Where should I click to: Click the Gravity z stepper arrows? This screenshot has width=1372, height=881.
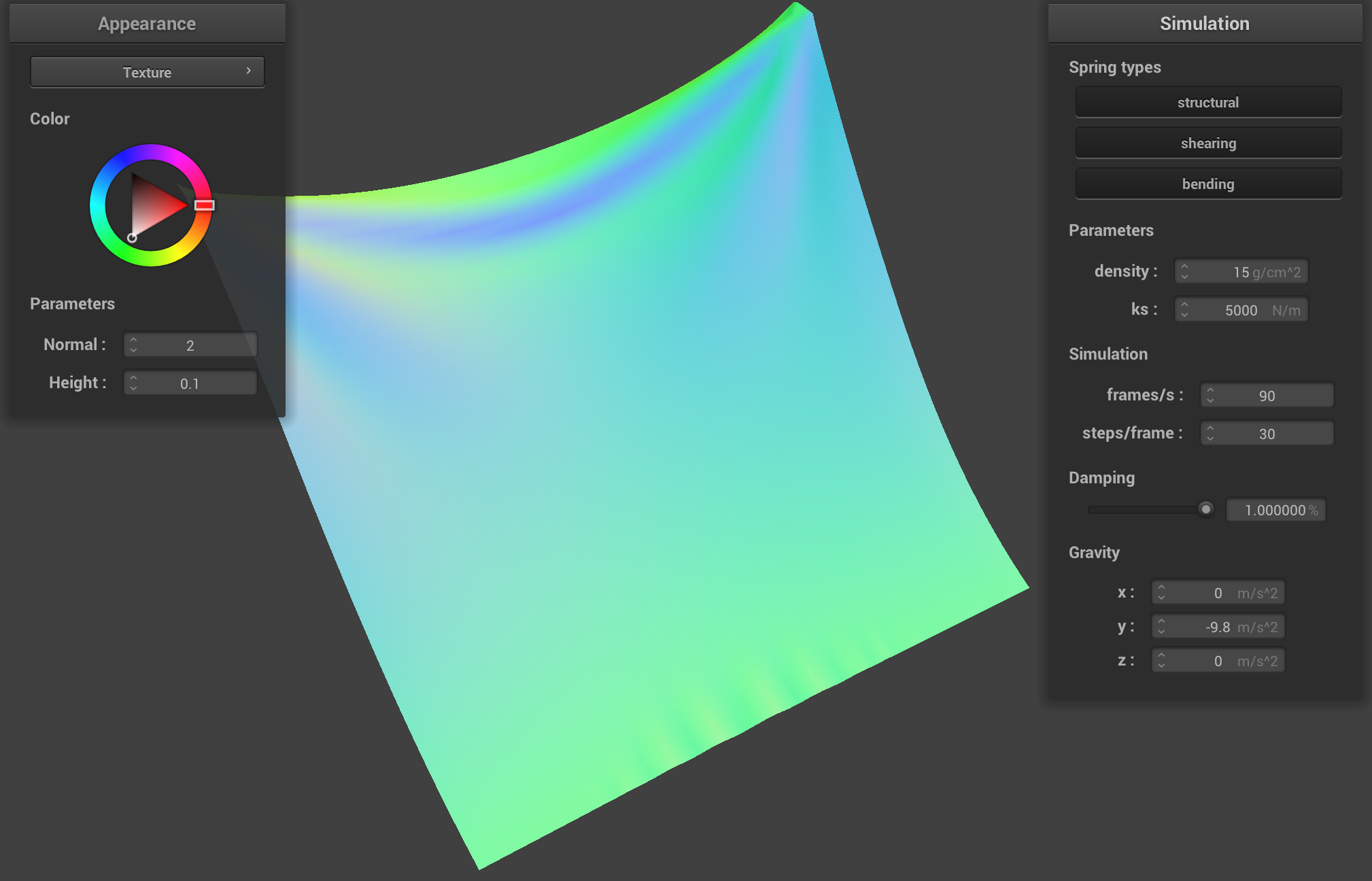(x=1162, y=661)
